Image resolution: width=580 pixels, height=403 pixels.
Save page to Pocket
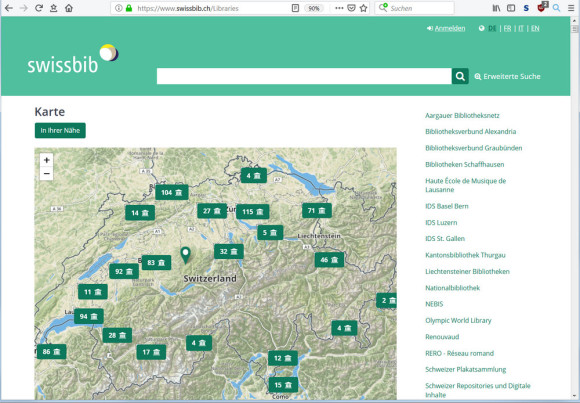tap(351, 8)
